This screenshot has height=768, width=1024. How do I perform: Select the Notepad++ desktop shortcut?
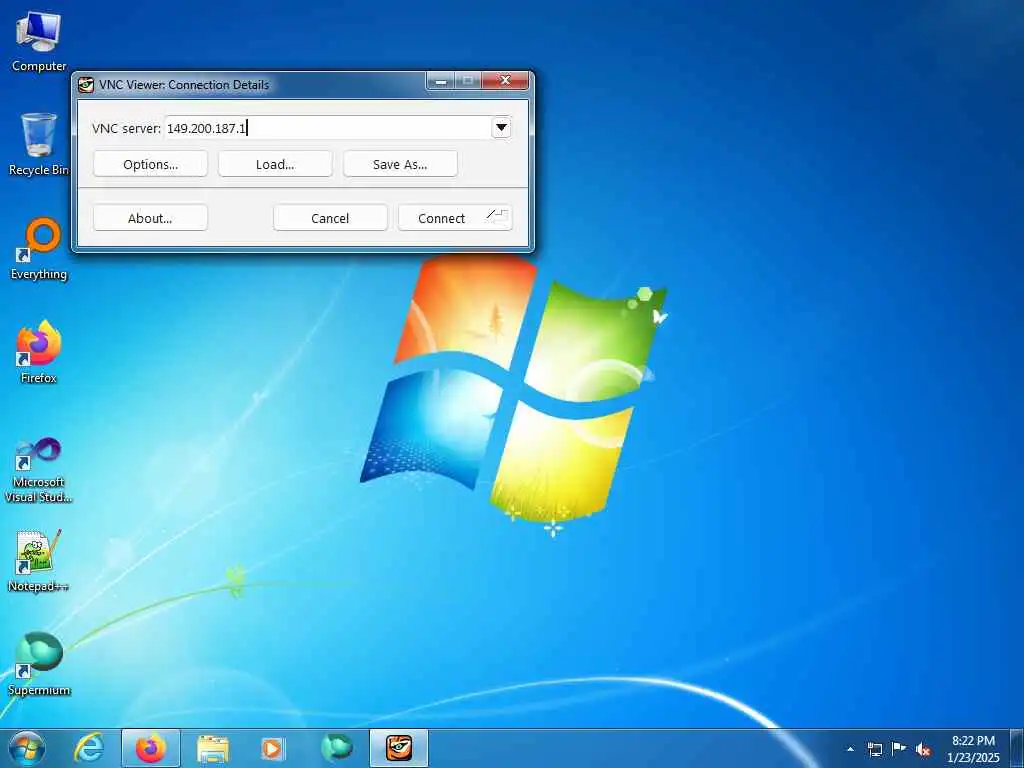pyautogui.click(x=39, y=560)
